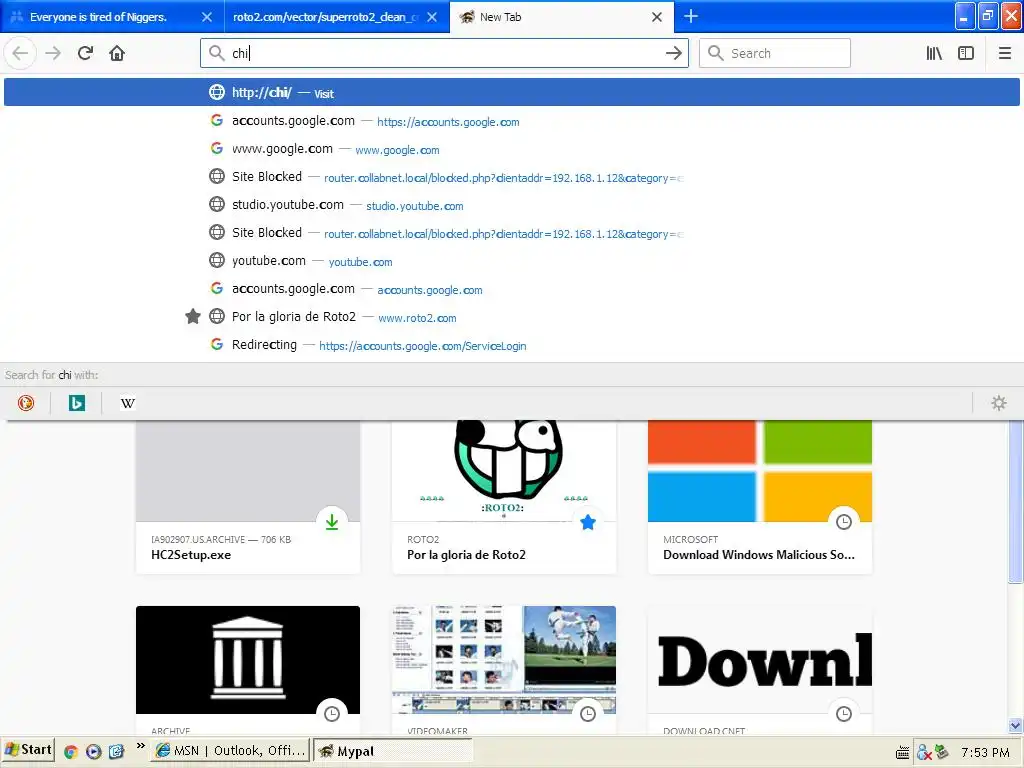
Task: Choose the youtube.com suggestion
Action: point(511,261)
